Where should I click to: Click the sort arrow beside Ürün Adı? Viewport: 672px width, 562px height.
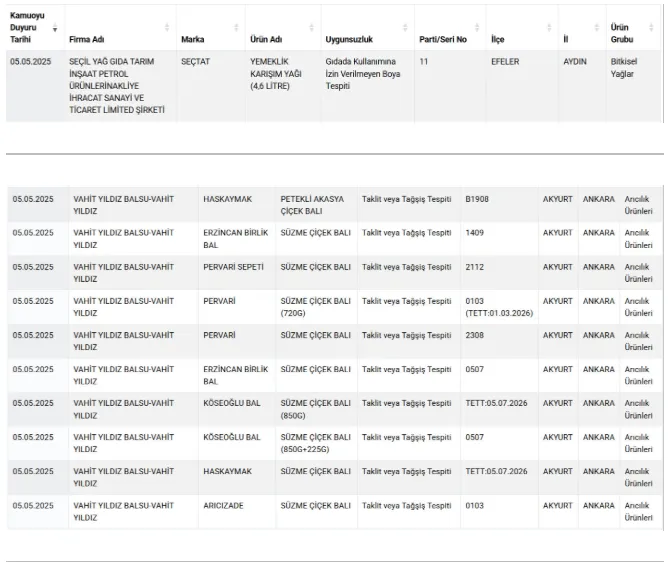coord(313,28)
